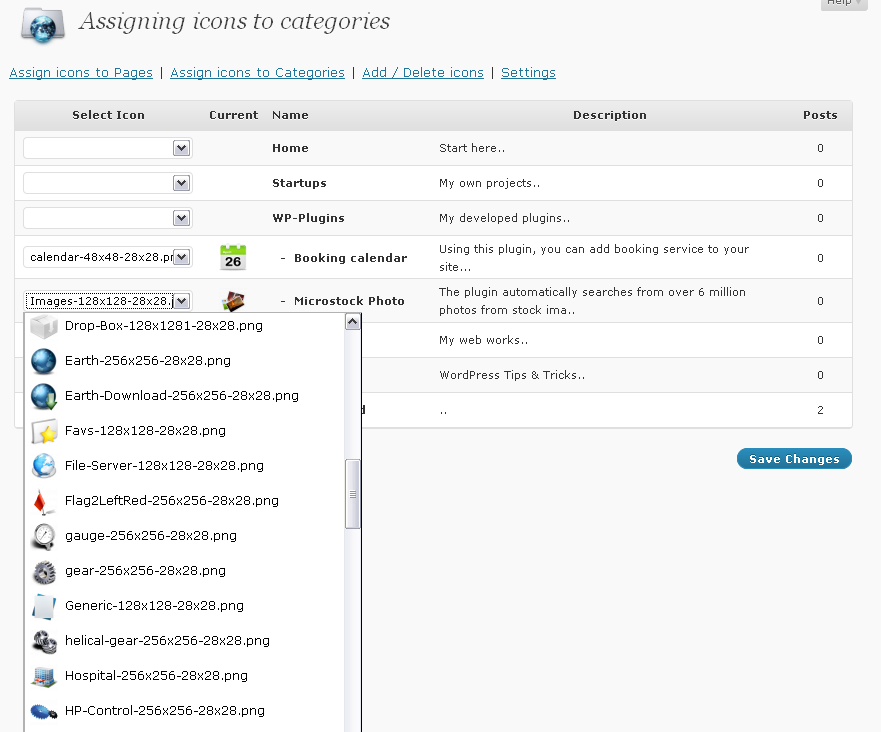Open the Add / Delete icons page
The height and width of the screenshot is (732, 881).
[422, 73]
